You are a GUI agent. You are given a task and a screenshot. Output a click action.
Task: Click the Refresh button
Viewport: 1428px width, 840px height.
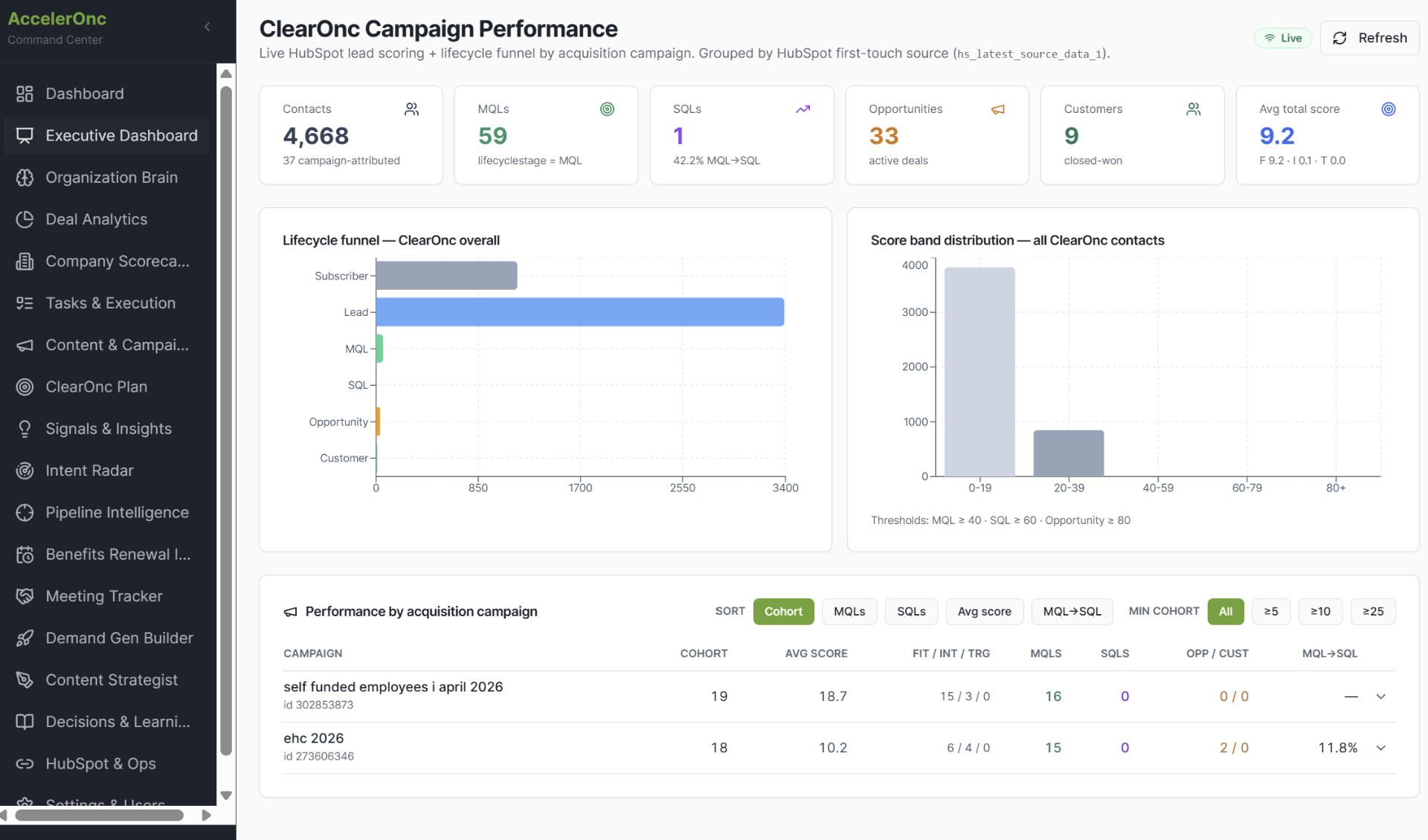1369,38
